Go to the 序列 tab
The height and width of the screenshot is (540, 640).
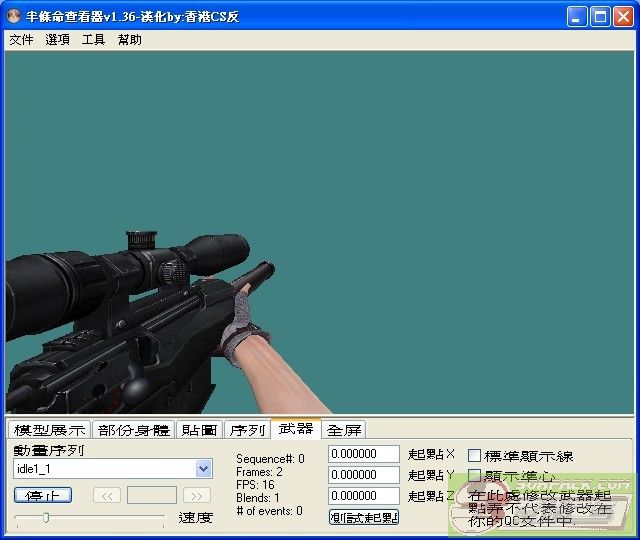(247, 430)
